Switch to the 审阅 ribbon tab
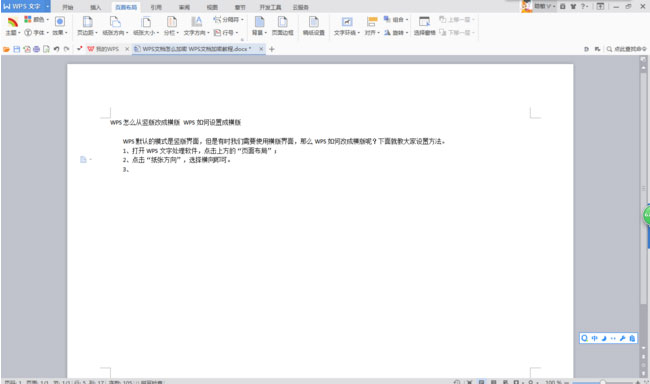Screen dimensions: 650x384 tap(184, 7)
